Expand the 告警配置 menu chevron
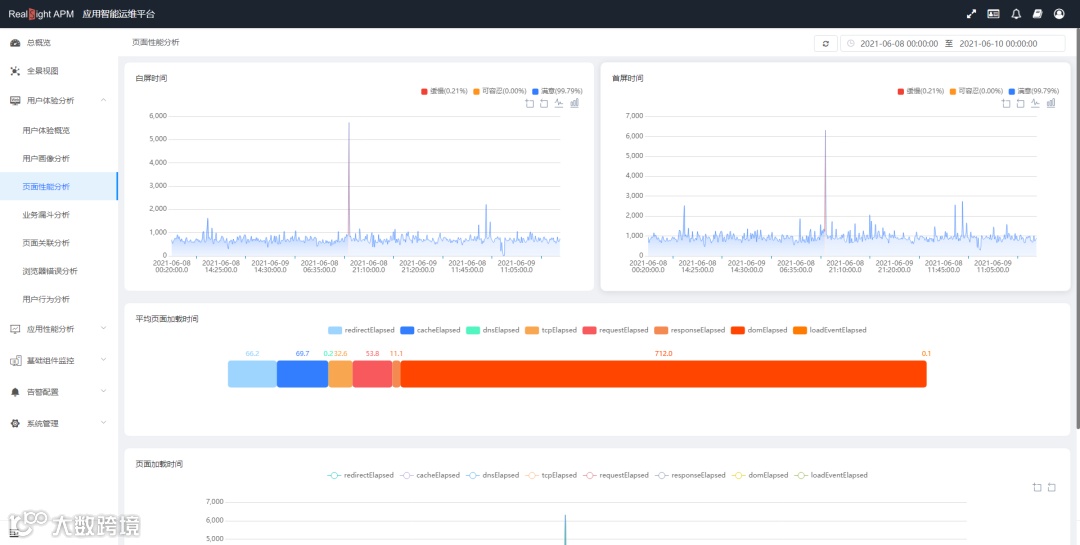 pyautogui.click(x=103, y=391)
